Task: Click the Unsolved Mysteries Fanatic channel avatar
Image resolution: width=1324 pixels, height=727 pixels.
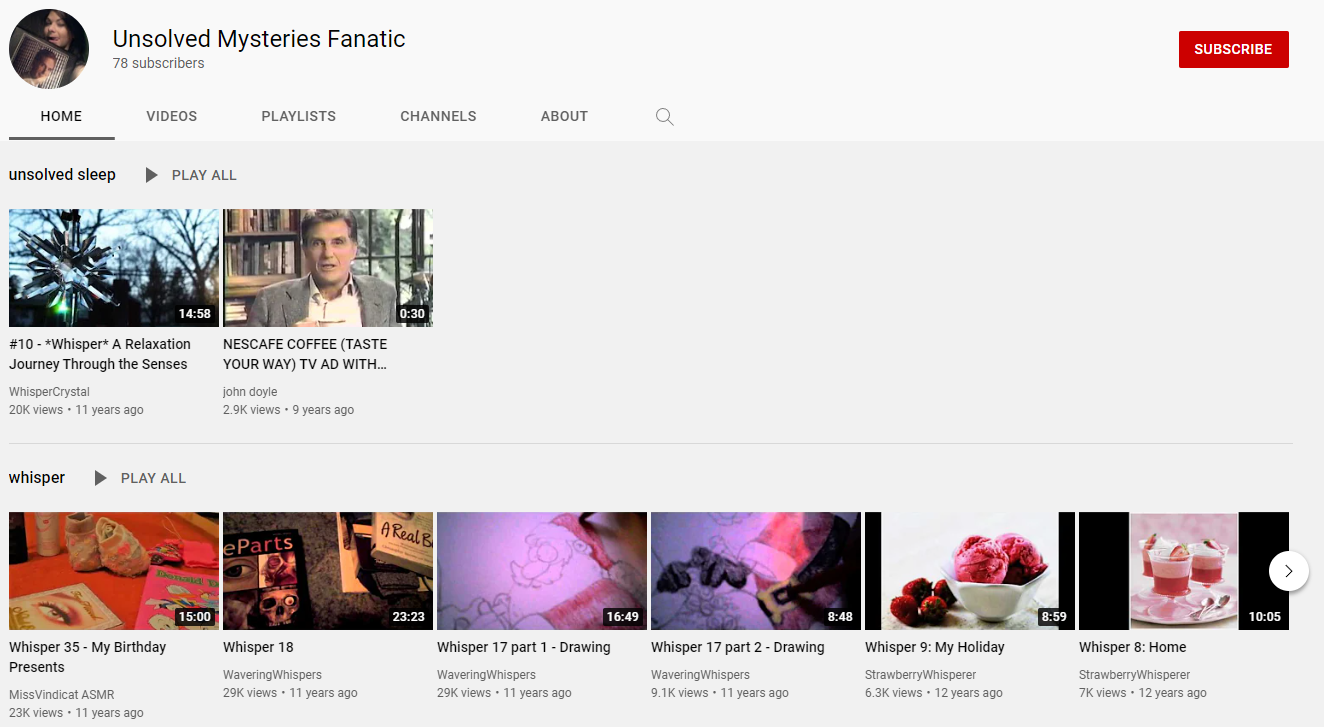Action: point(49,49)
